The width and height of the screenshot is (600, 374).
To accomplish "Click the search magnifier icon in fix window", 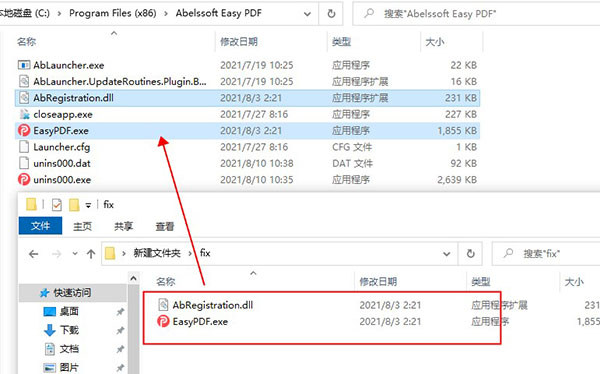I will click(x=508, y=253).
